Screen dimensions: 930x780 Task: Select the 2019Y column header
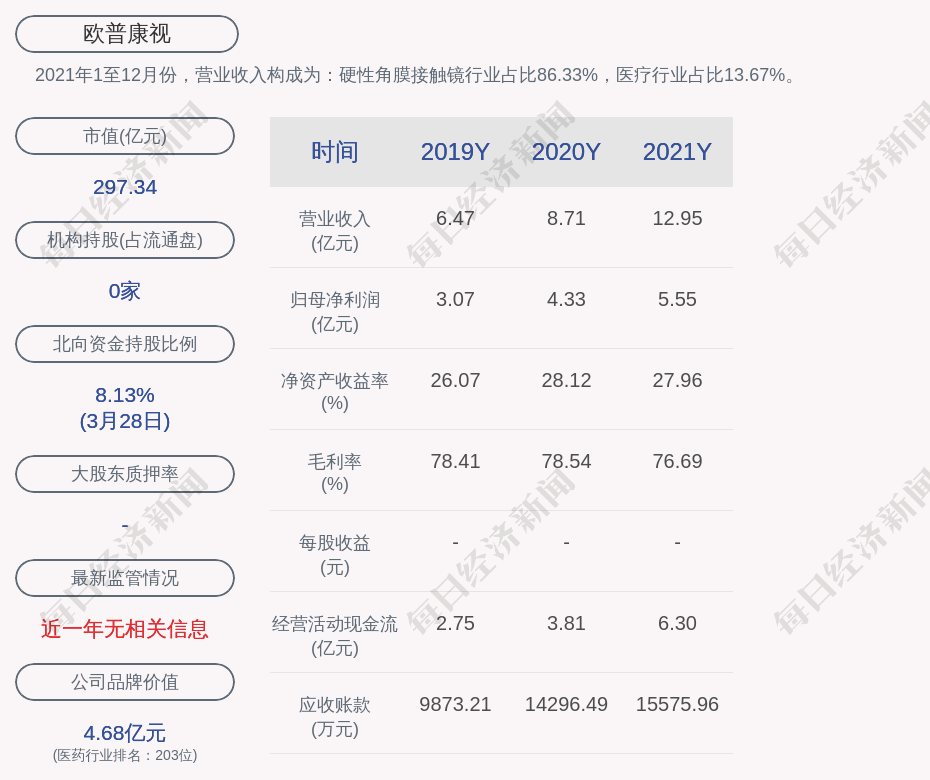click(455, 152)
